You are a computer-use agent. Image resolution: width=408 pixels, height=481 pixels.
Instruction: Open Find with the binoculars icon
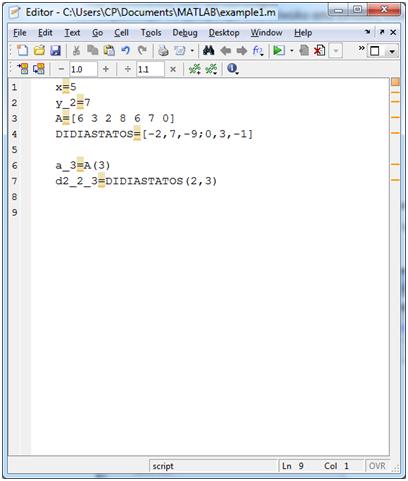[x=209, y=51]
